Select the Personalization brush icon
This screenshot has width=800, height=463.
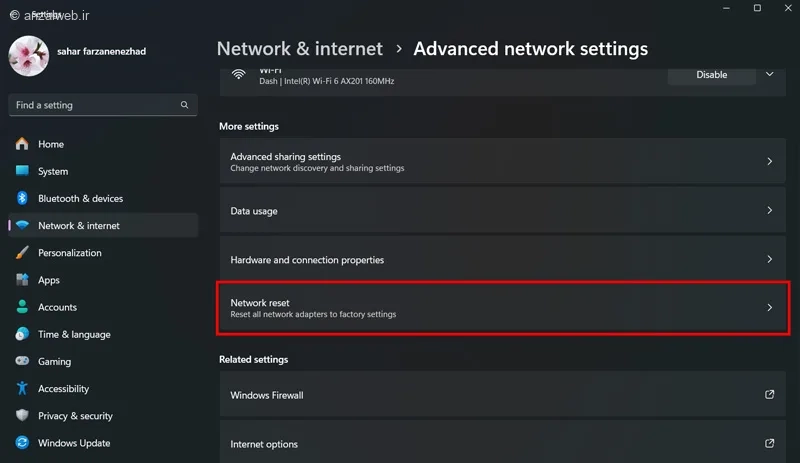[22, 253]
